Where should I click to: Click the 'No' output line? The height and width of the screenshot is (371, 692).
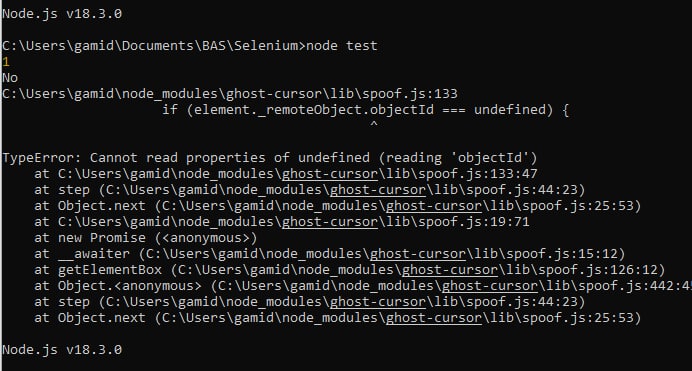pos(10,78)
